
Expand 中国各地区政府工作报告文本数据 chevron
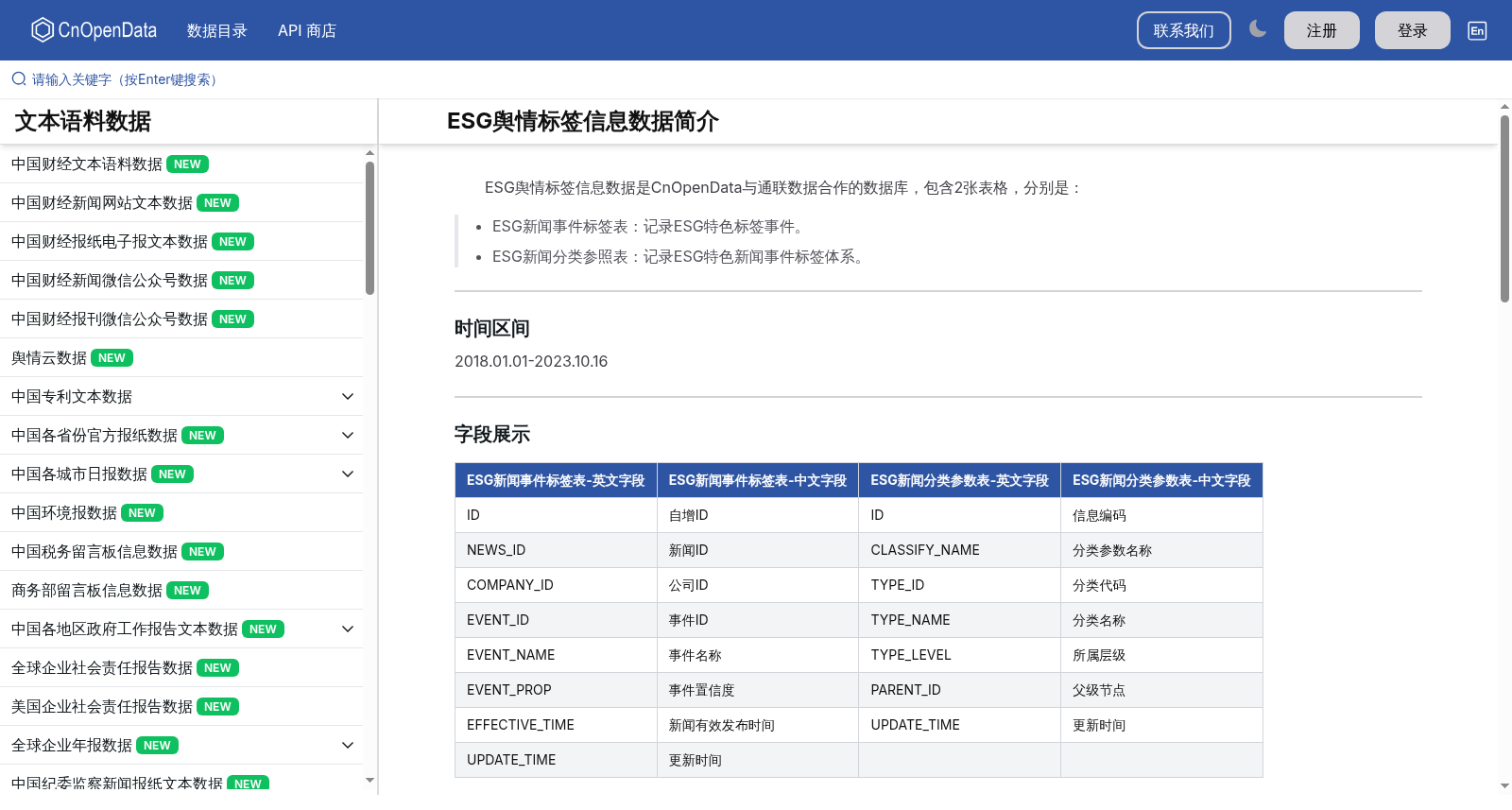pyautogui.click(x=348, y=629)
